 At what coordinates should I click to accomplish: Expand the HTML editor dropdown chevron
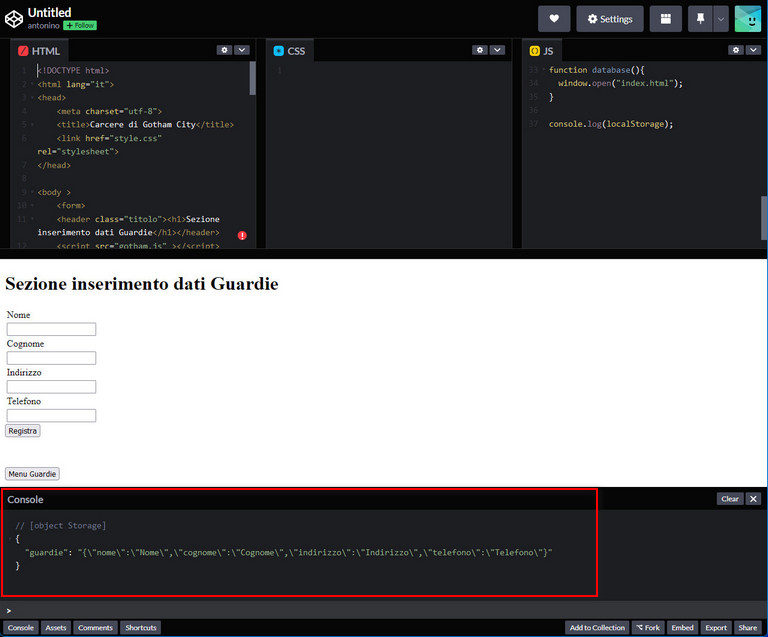(x=241, y=50)
